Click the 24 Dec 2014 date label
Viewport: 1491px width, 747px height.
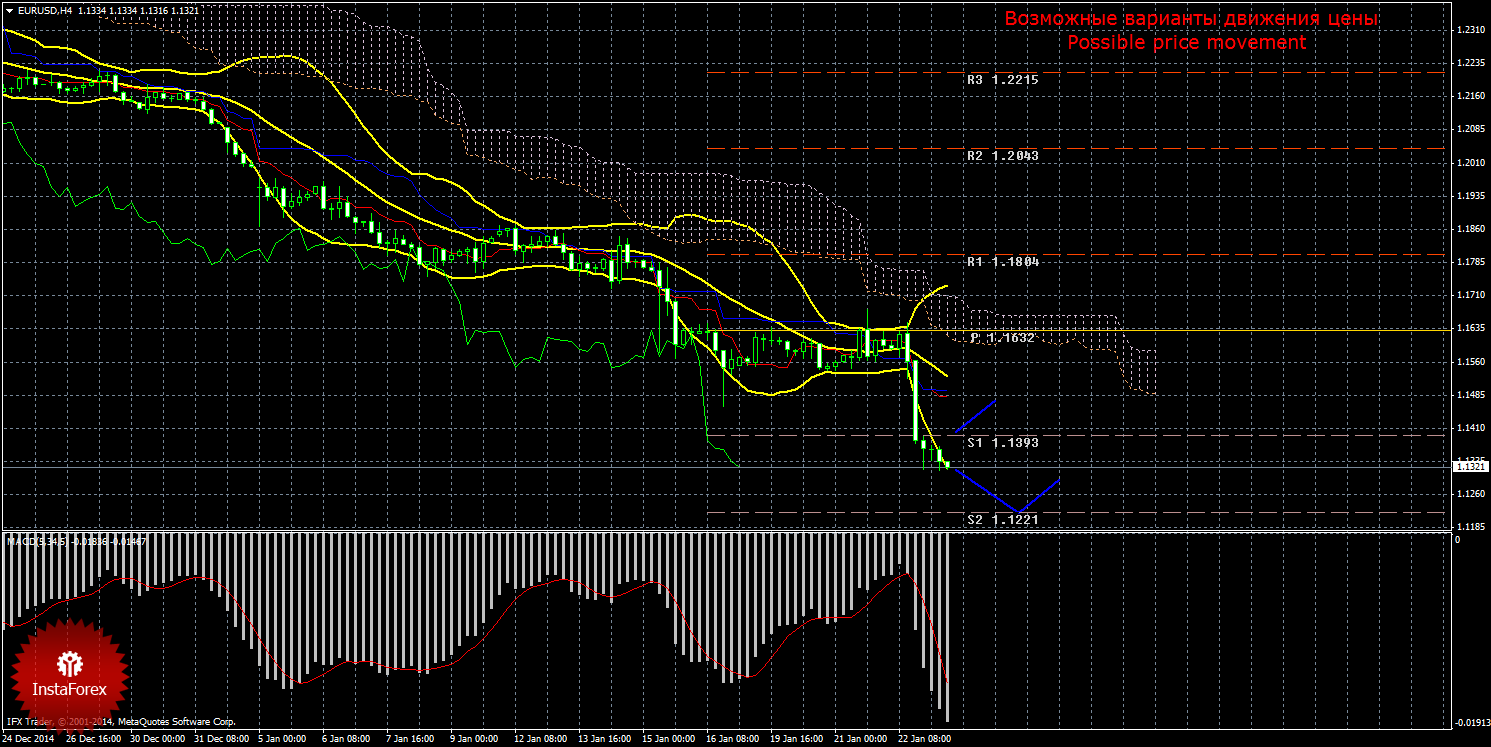[30, 739]
